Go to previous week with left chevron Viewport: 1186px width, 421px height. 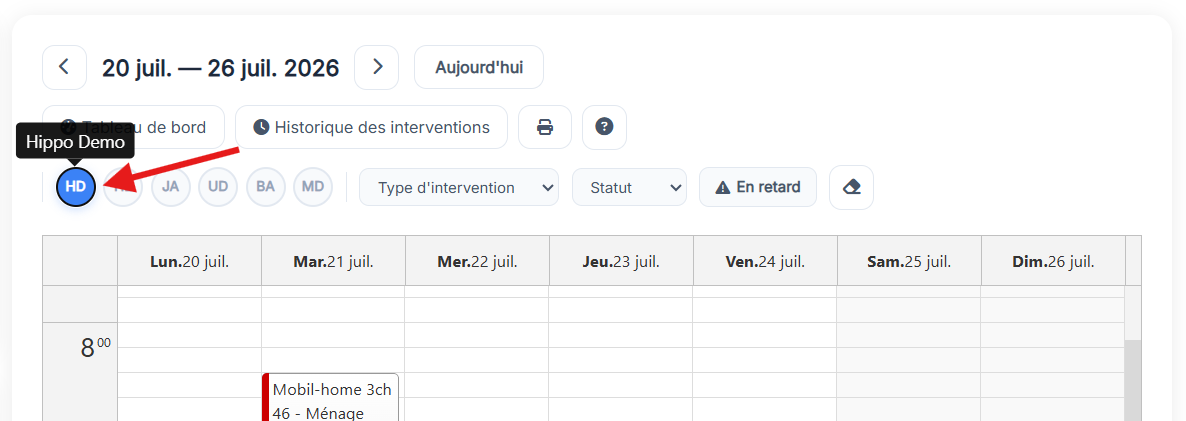tap(64, 67)
